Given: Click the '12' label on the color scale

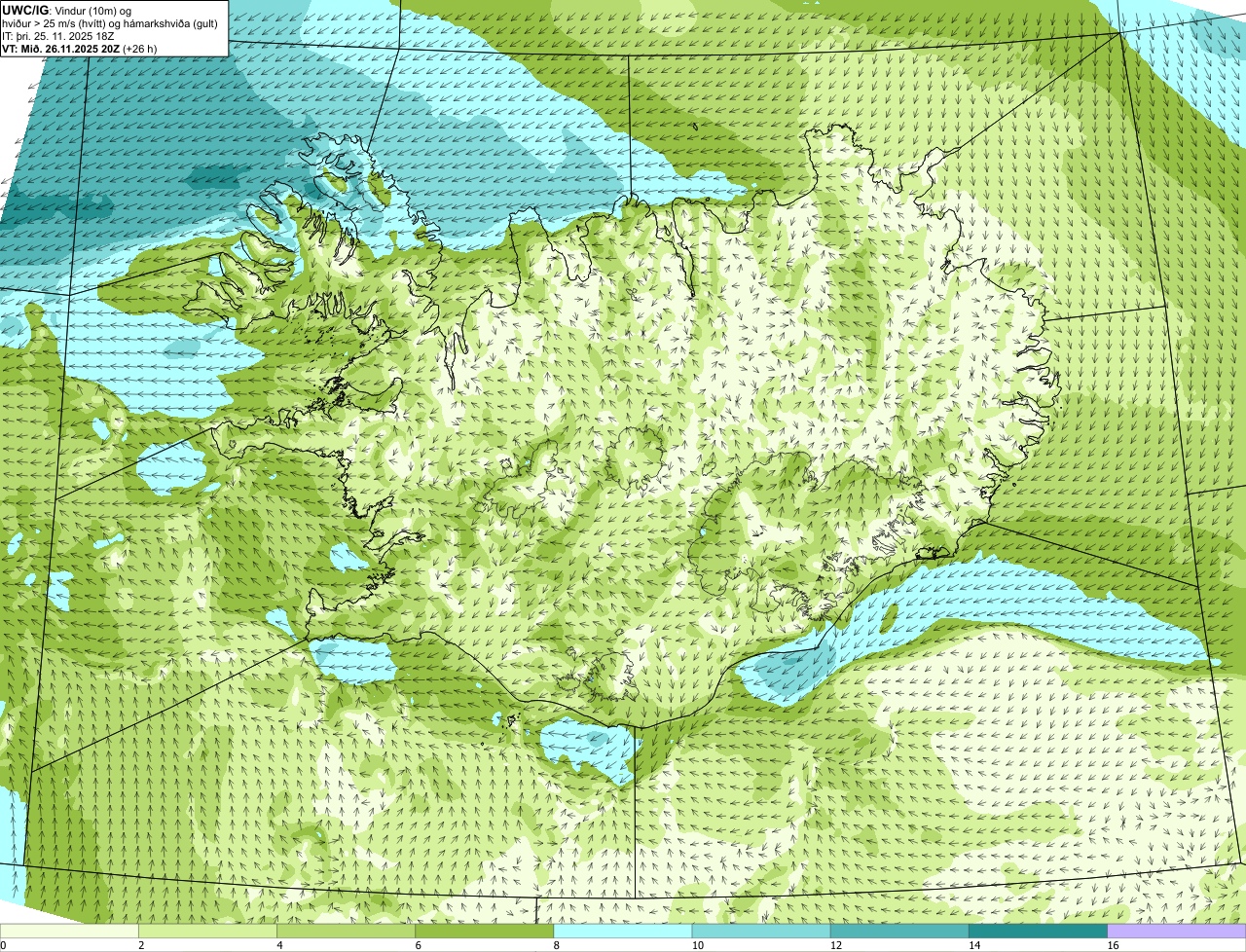Looking at the screenshot, I should [x=835, y=945].
